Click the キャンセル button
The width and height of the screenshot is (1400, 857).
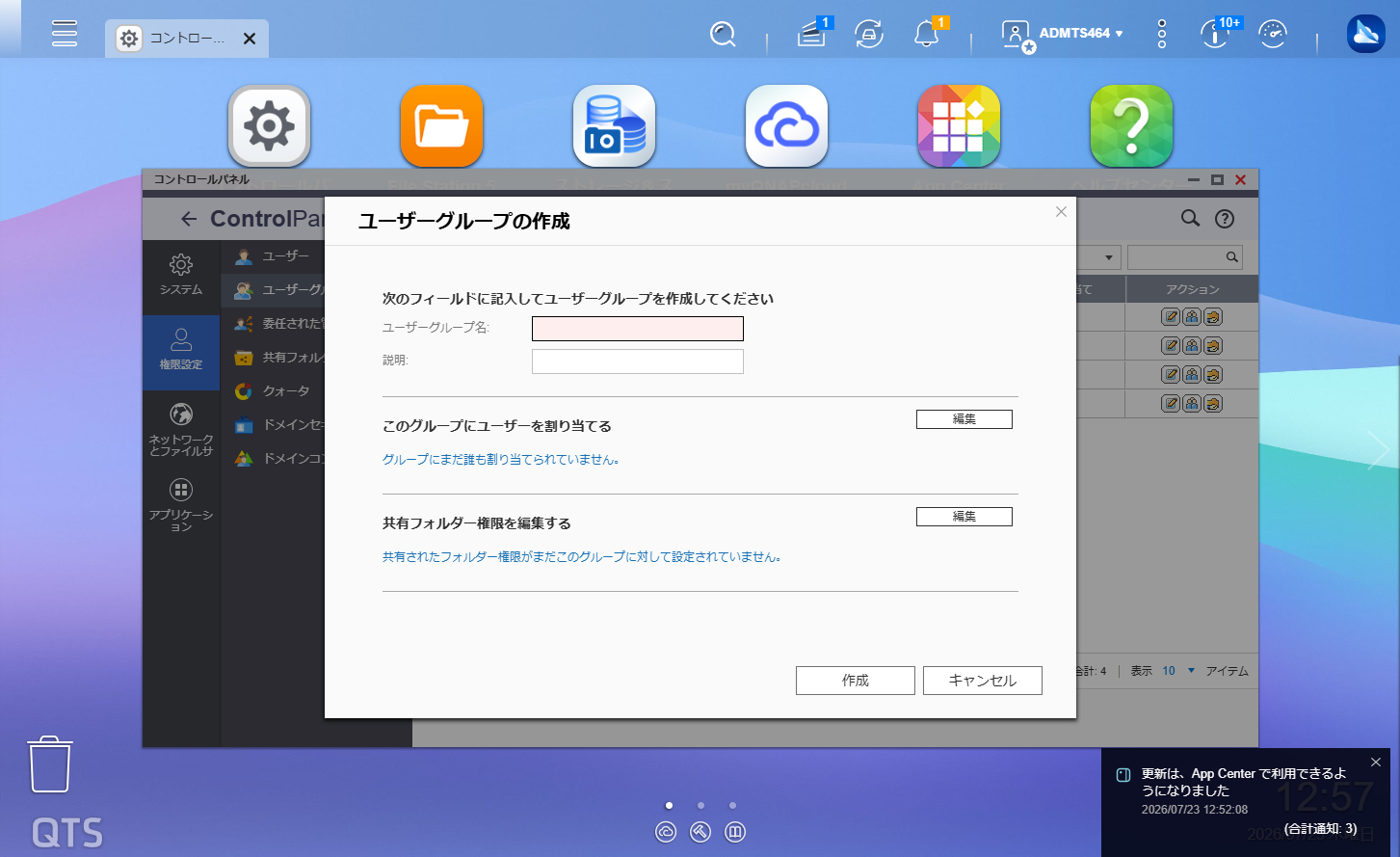tap(983, 681)
